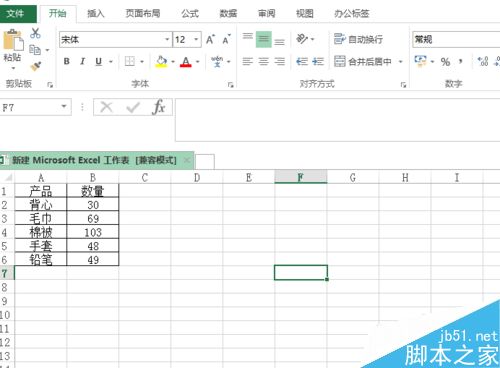The width and height of the screenshot is (500, 368).
Task: Increase font size with large A
Action: coord(210,40)
